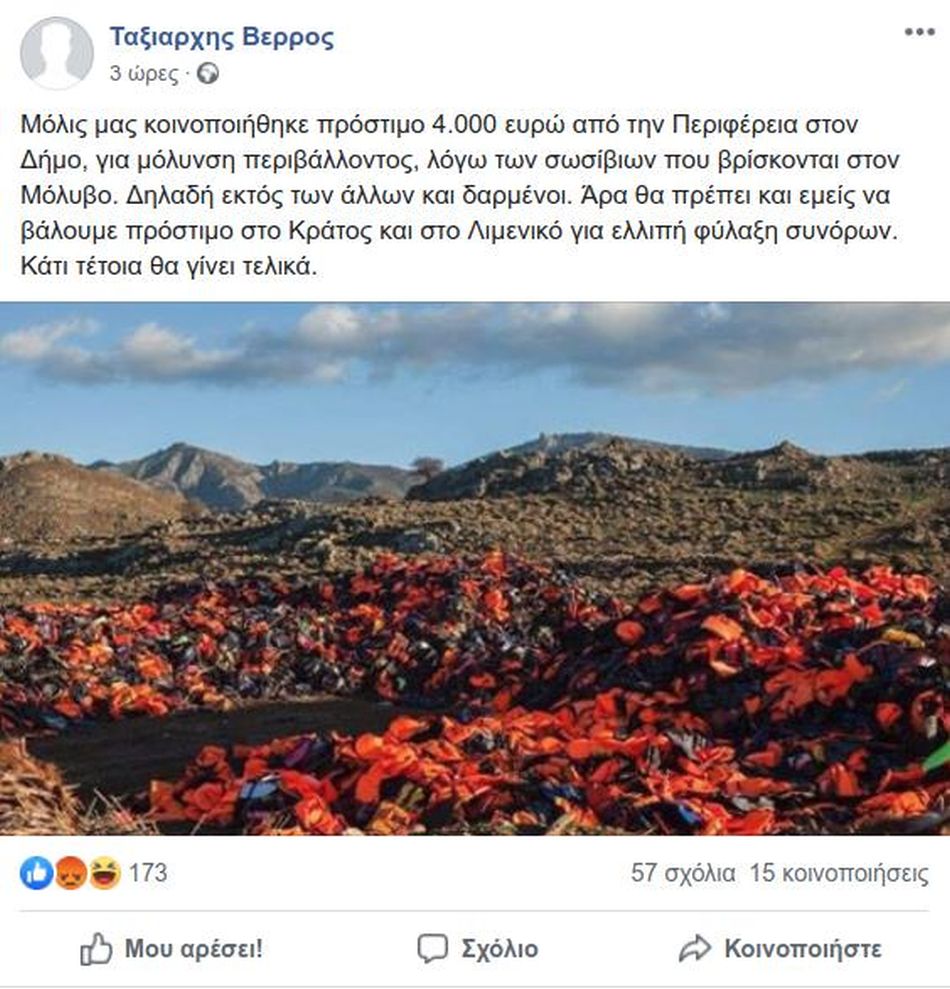Open the life jackets photo
The height and width of the screenshot is (989, 950).
point(475,568)
